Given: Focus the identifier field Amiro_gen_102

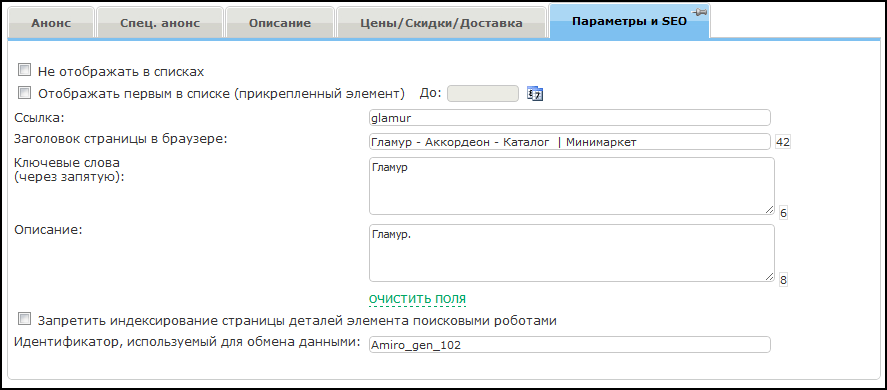Looking at the screenshot, I should pyautogui.click(x=569, y=345).
